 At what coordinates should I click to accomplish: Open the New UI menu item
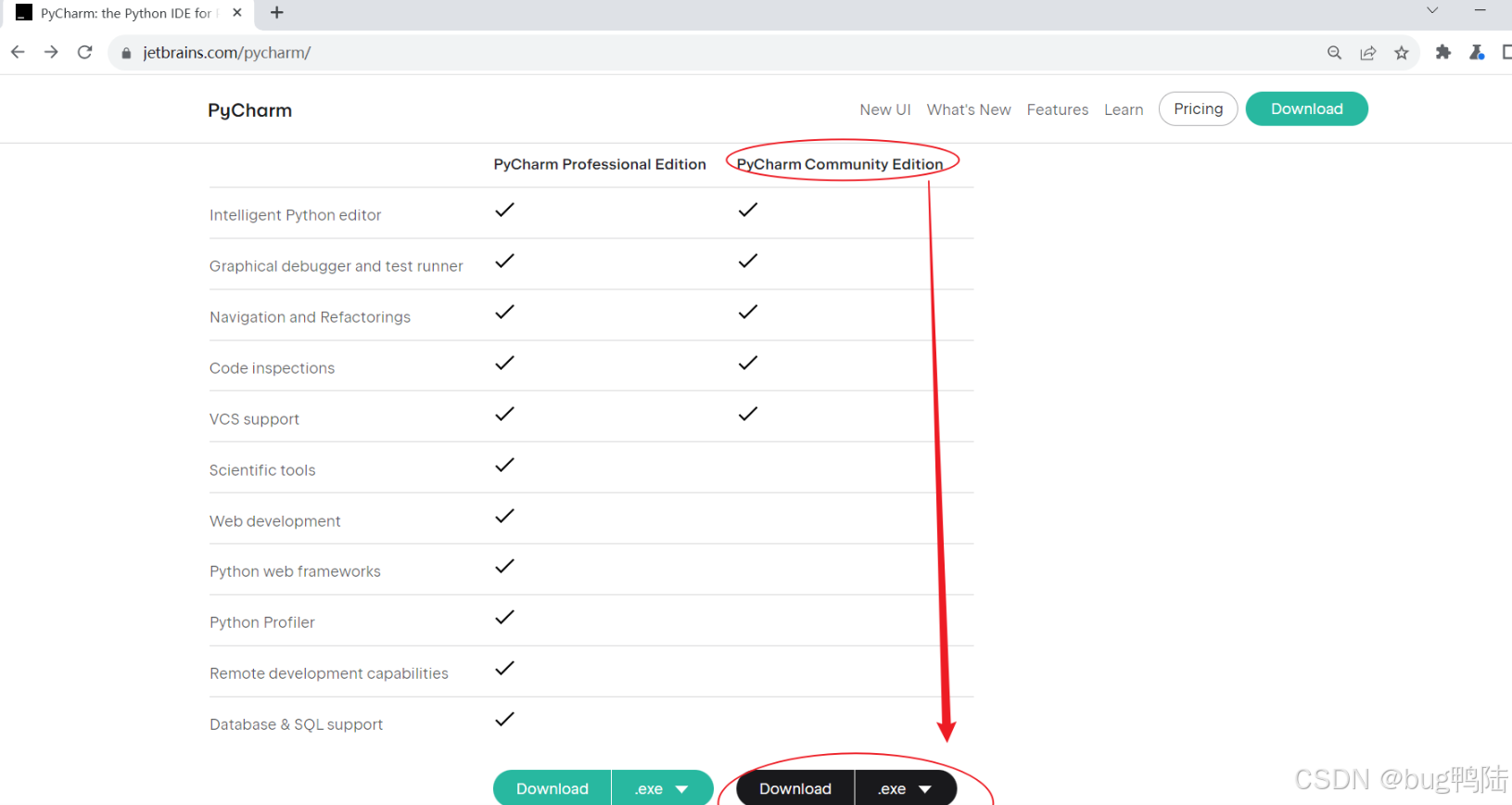pos(885,109)
